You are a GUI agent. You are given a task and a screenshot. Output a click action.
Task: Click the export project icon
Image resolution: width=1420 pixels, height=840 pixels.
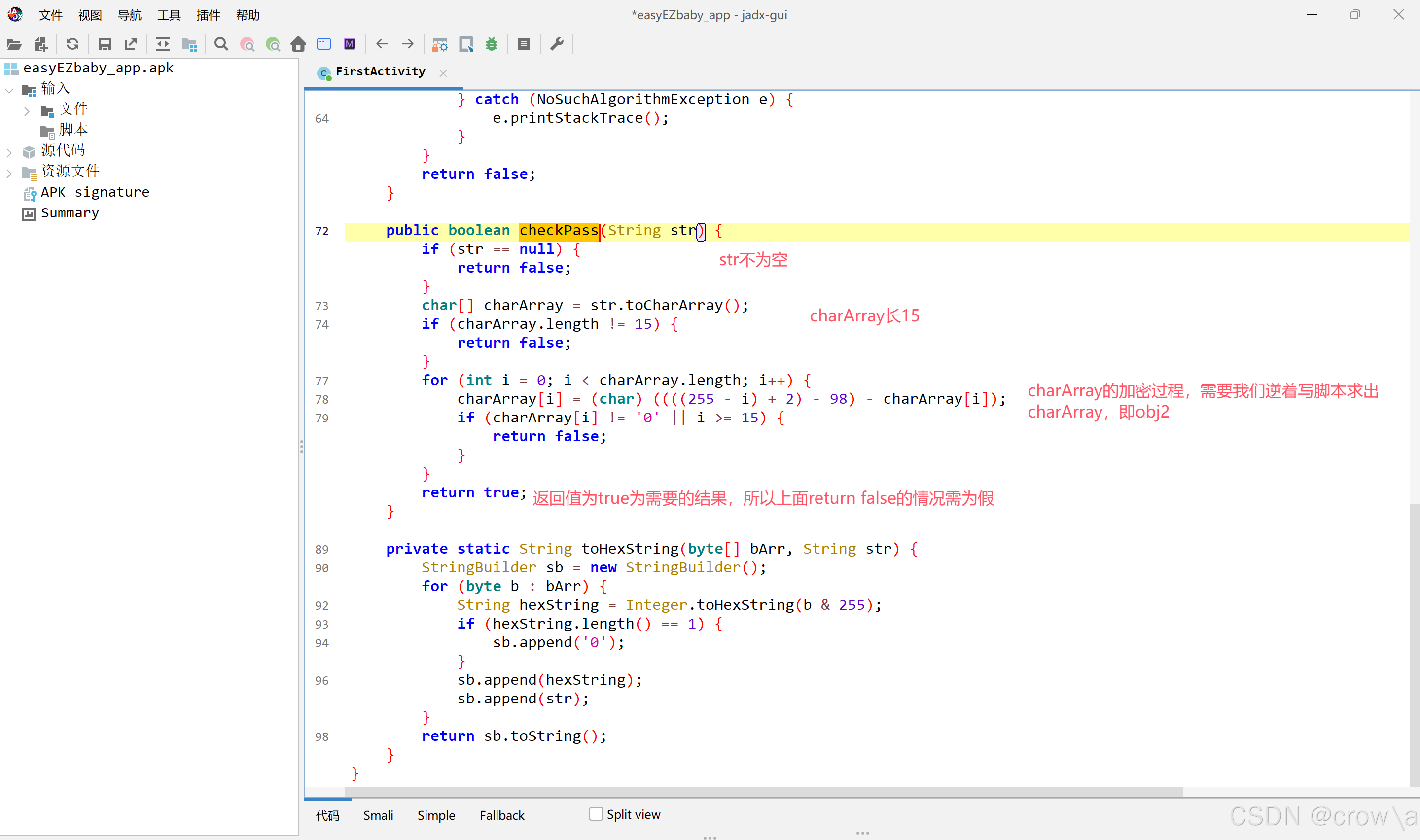click(x=131, y=44)
